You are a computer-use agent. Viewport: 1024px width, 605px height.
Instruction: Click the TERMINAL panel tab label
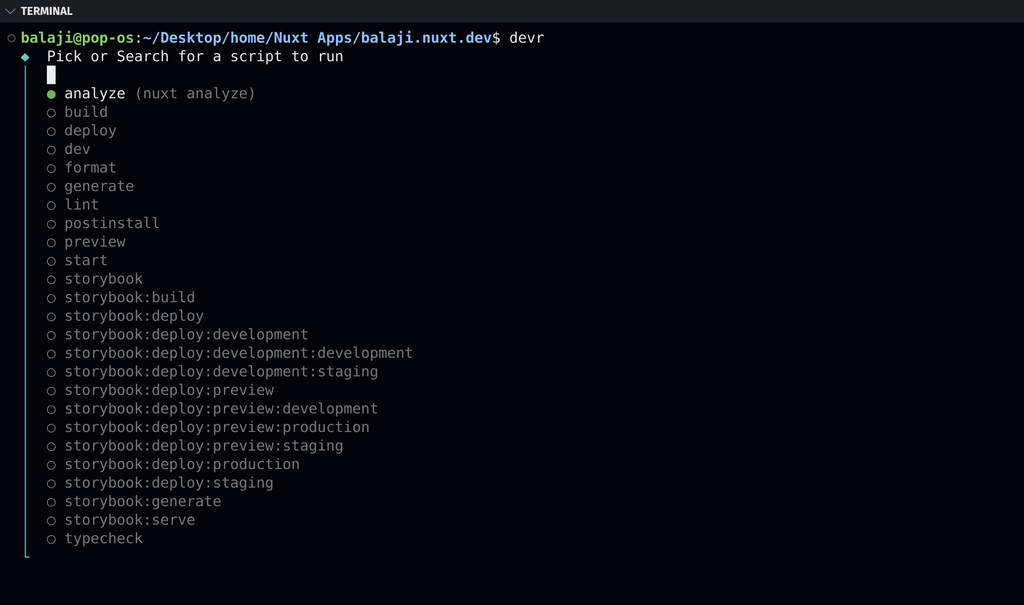tap(46, 11)
